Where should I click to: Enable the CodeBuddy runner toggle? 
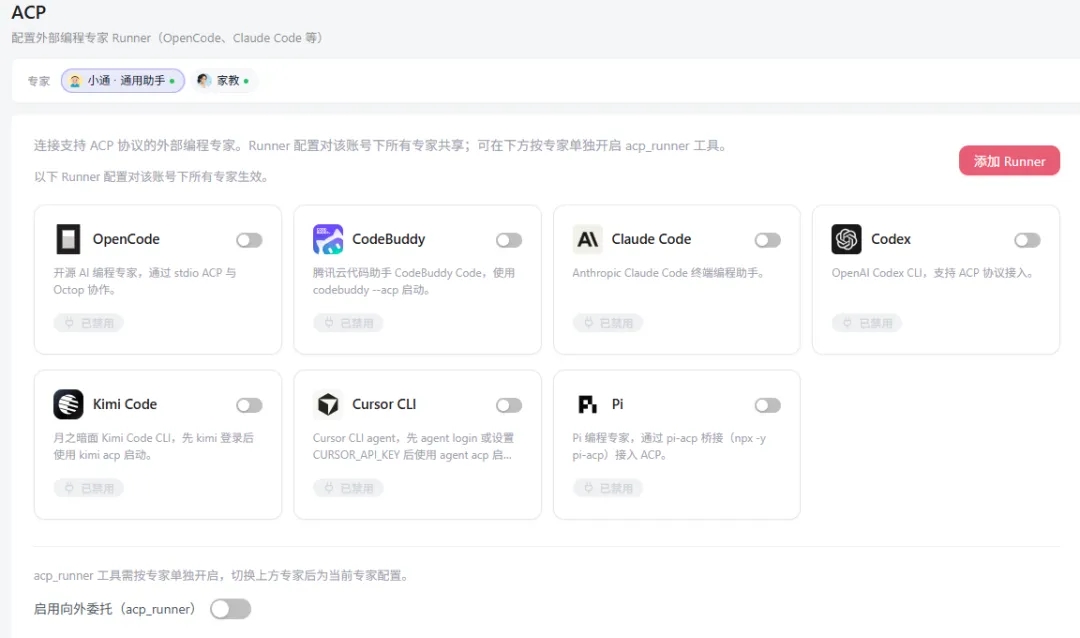tap(509, 240)
